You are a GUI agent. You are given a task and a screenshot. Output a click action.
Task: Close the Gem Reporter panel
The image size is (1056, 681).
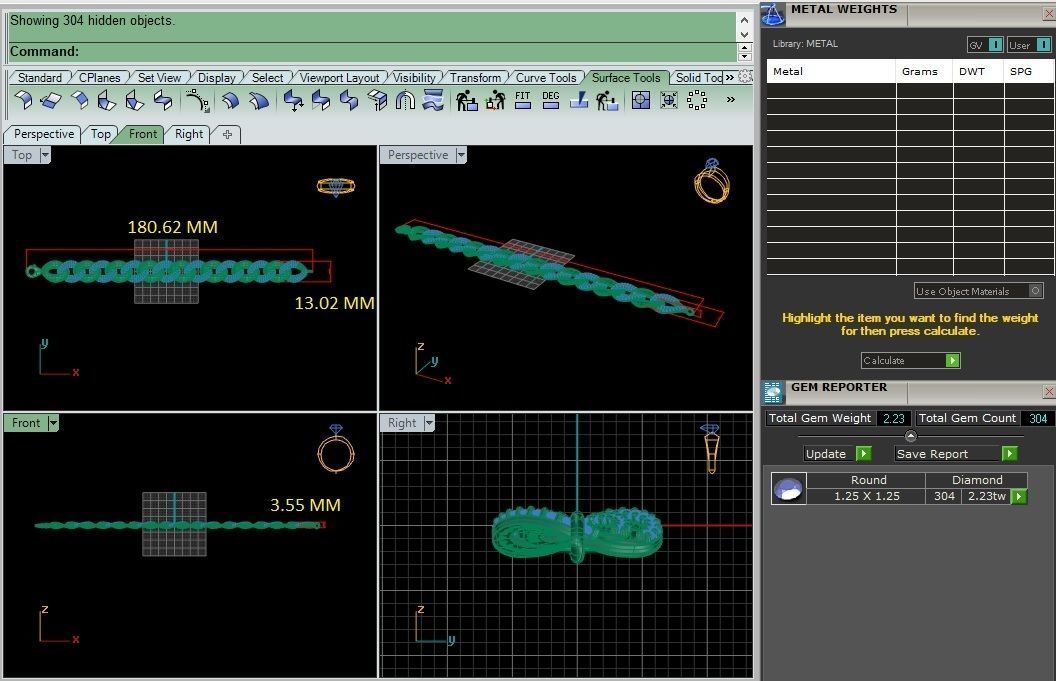tap(1049, 391)
